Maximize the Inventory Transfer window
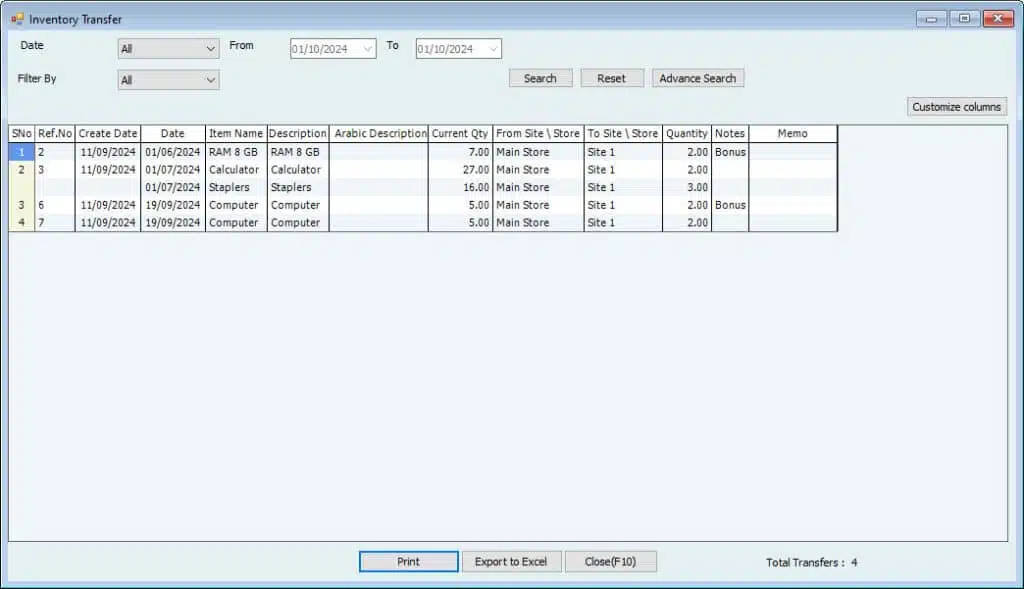The image size is (1024, 589). [x=964, y=19]
